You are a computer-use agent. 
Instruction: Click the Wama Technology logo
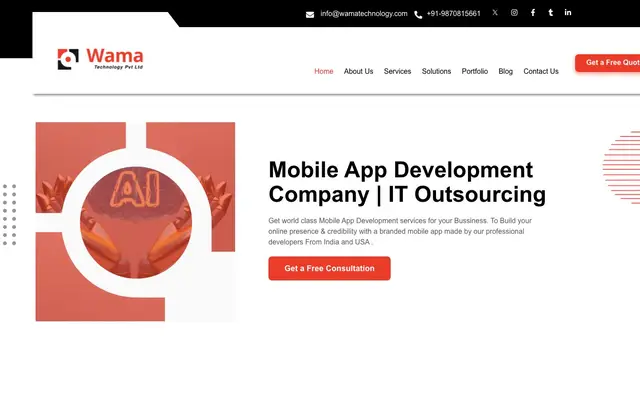[100, 59]
